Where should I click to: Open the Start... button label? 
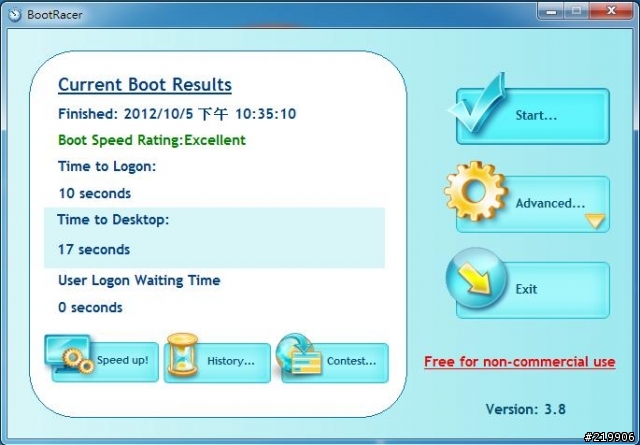click(536, 116)
